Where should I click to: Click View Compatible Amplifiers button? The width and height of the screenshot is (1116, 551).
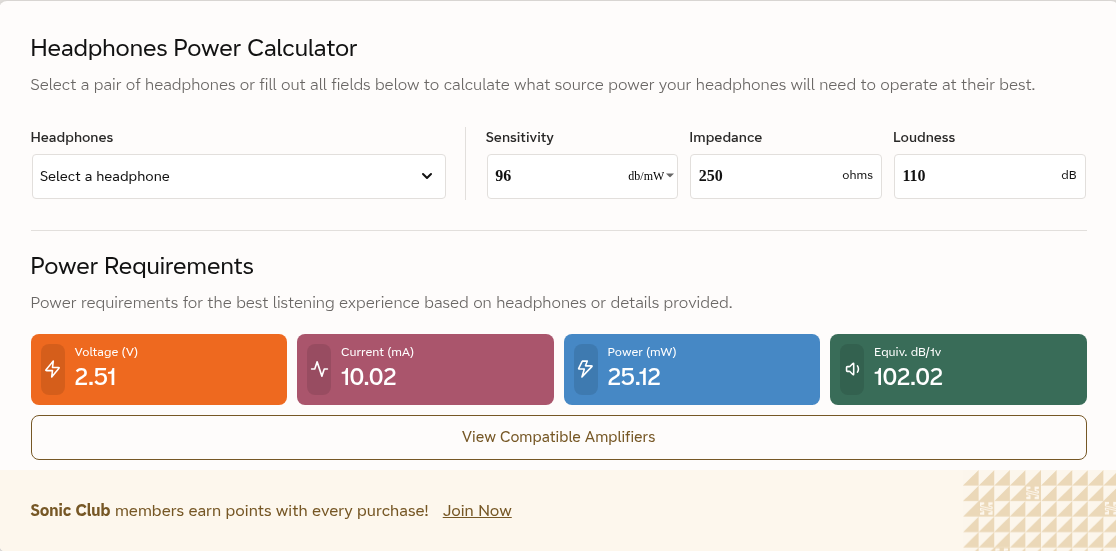tap(559, 437)
